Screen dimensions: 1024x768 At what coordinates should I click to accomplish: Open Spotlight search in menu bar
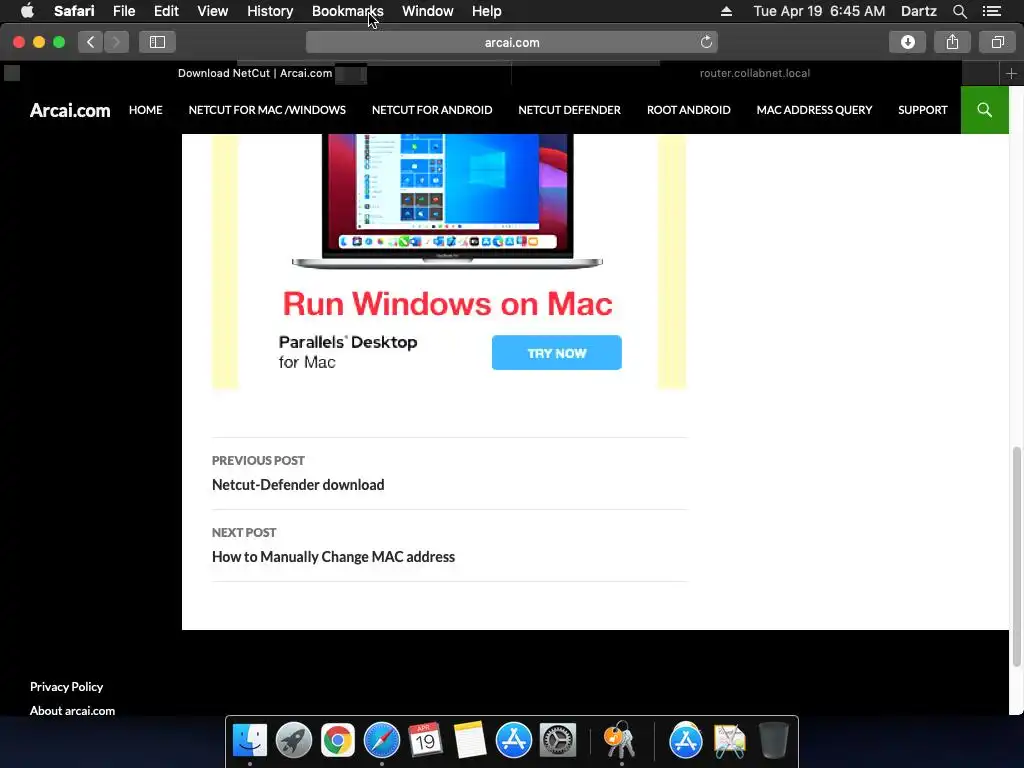click(x=959, y=11)
